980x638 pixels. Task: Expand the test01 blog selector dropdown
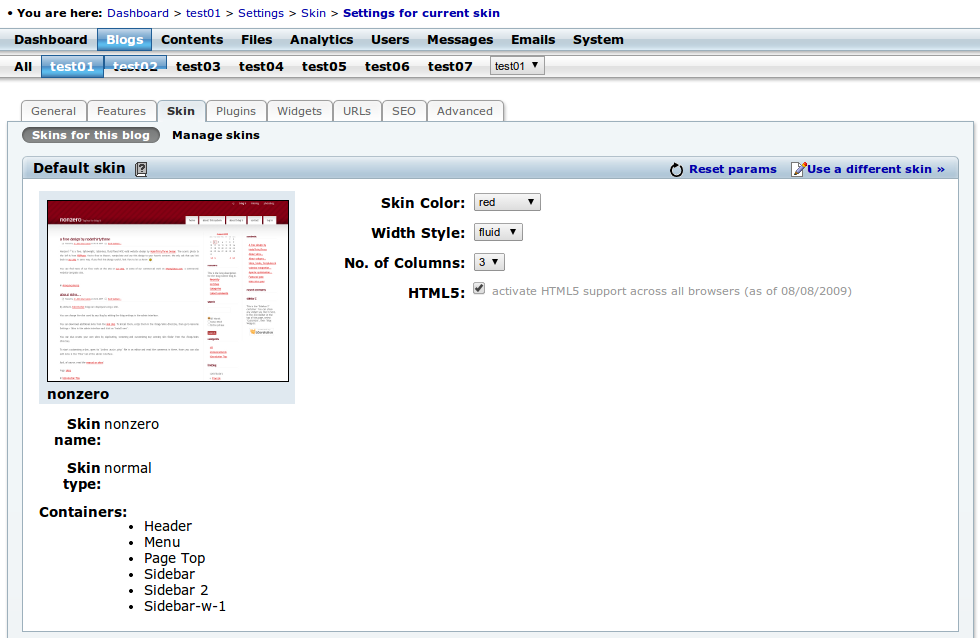(517, 66)
